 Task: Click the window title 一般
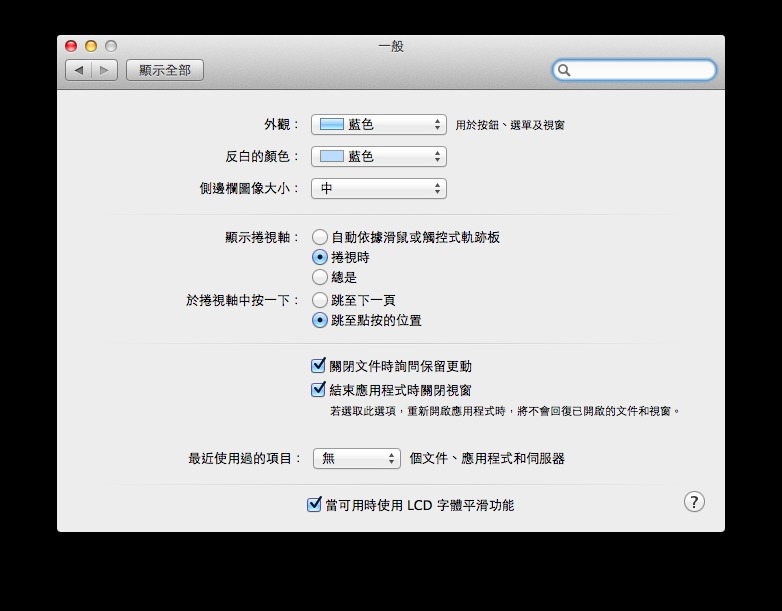(x=391, y=46)
